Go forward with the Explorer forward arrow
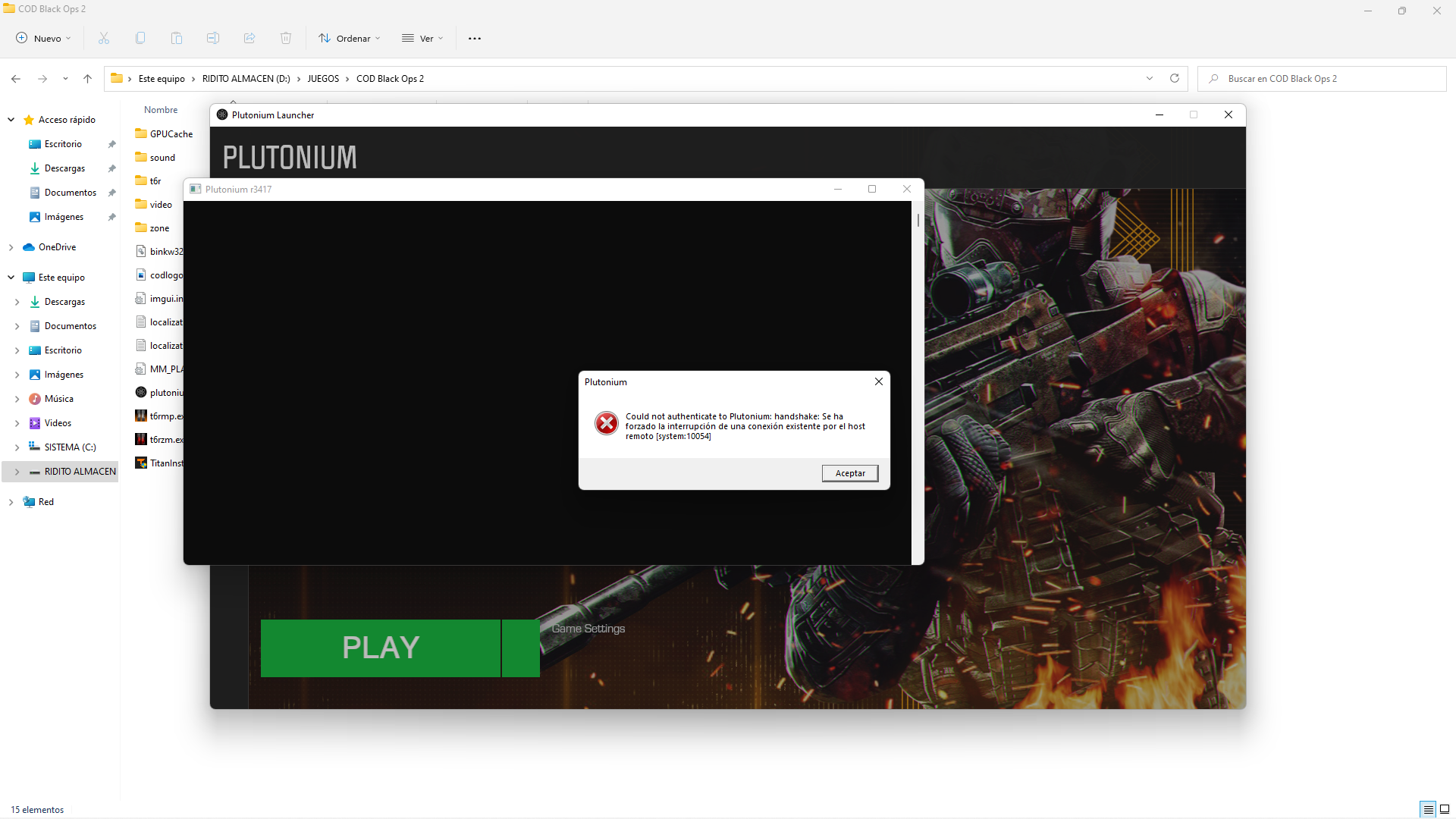 point(42,79)
